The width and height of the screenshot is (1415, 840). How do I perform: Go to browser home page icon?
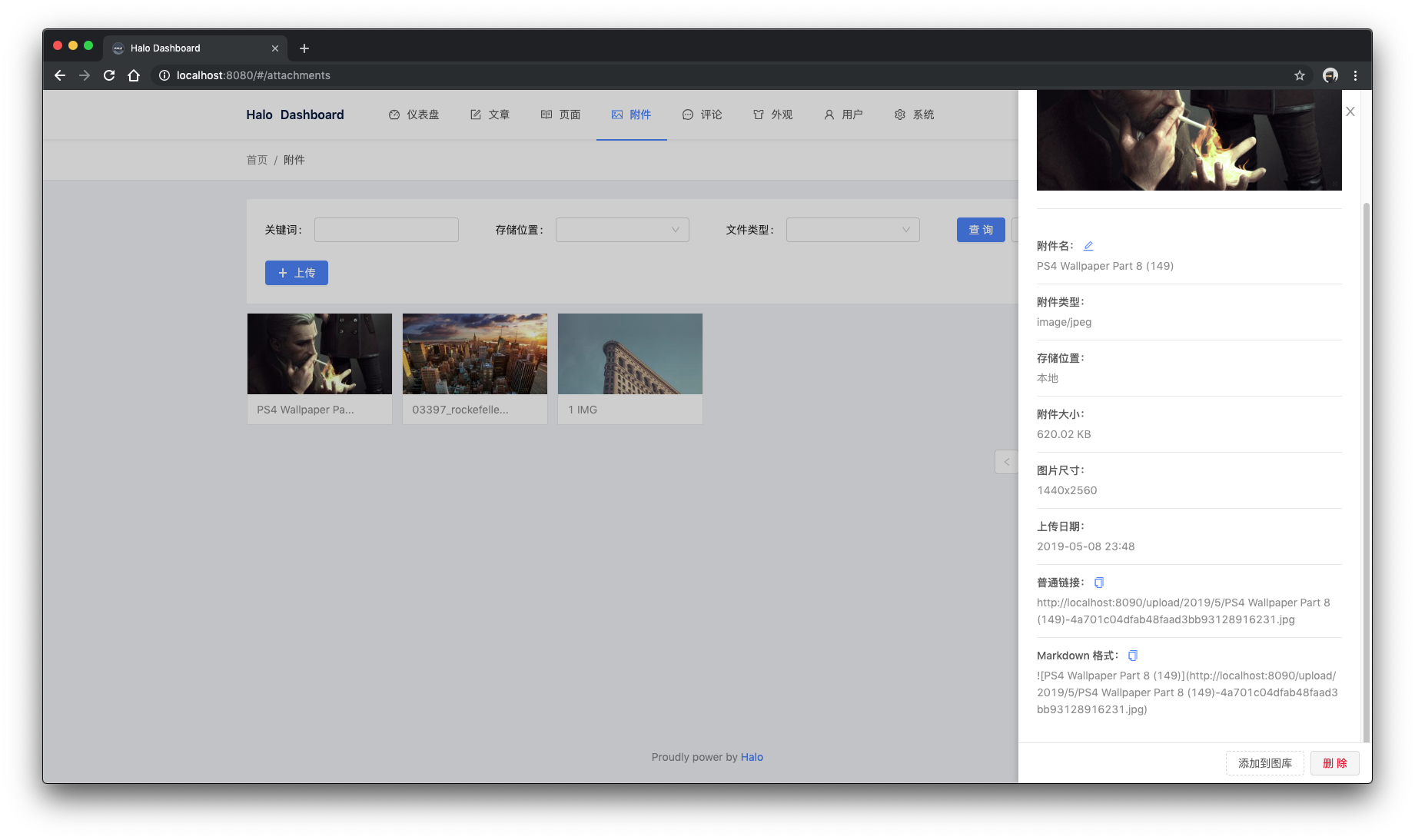coord(134,75)
